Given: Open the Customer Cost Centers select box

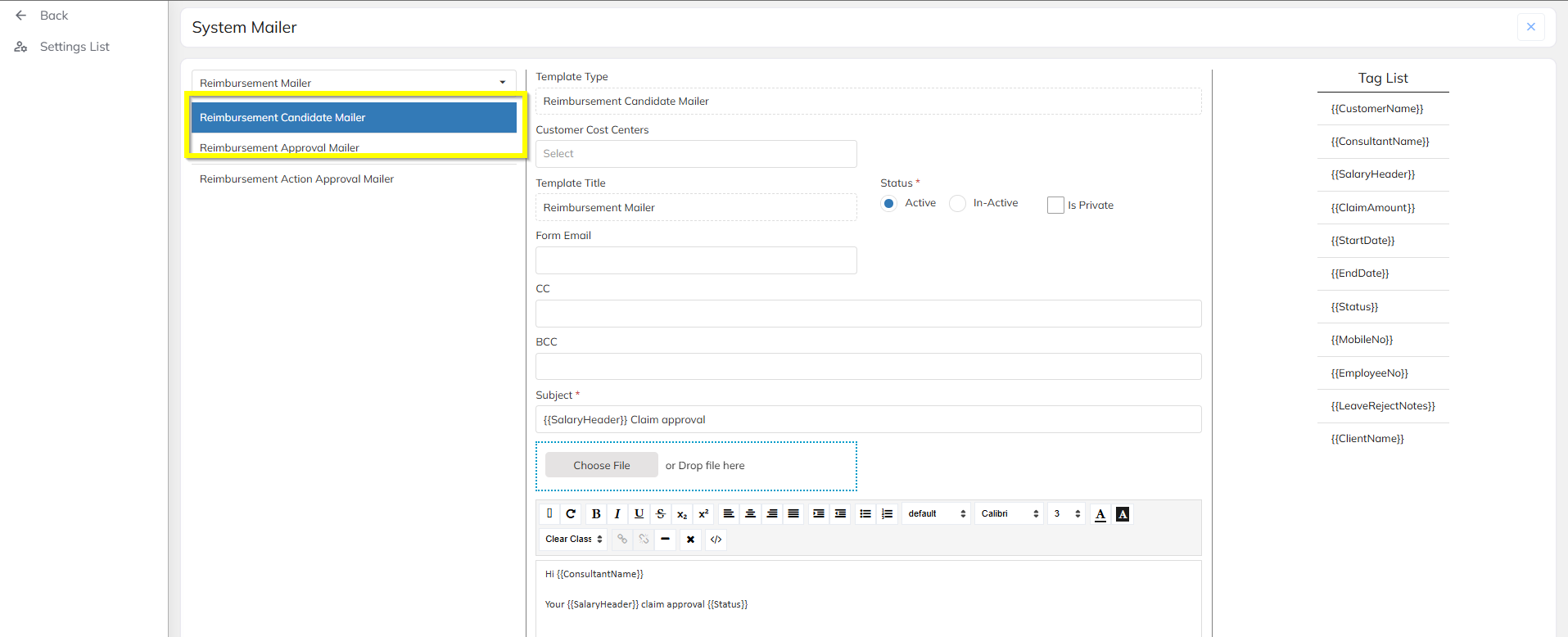Looking at the screenshot, I should coord(695,154).
